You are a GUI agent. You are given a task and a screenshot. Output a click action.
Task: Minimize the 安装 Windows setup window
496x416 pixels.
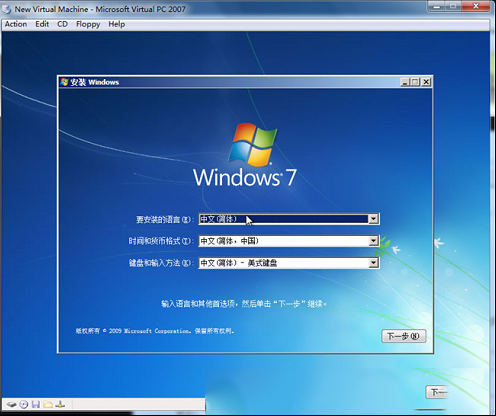point(405,82)
